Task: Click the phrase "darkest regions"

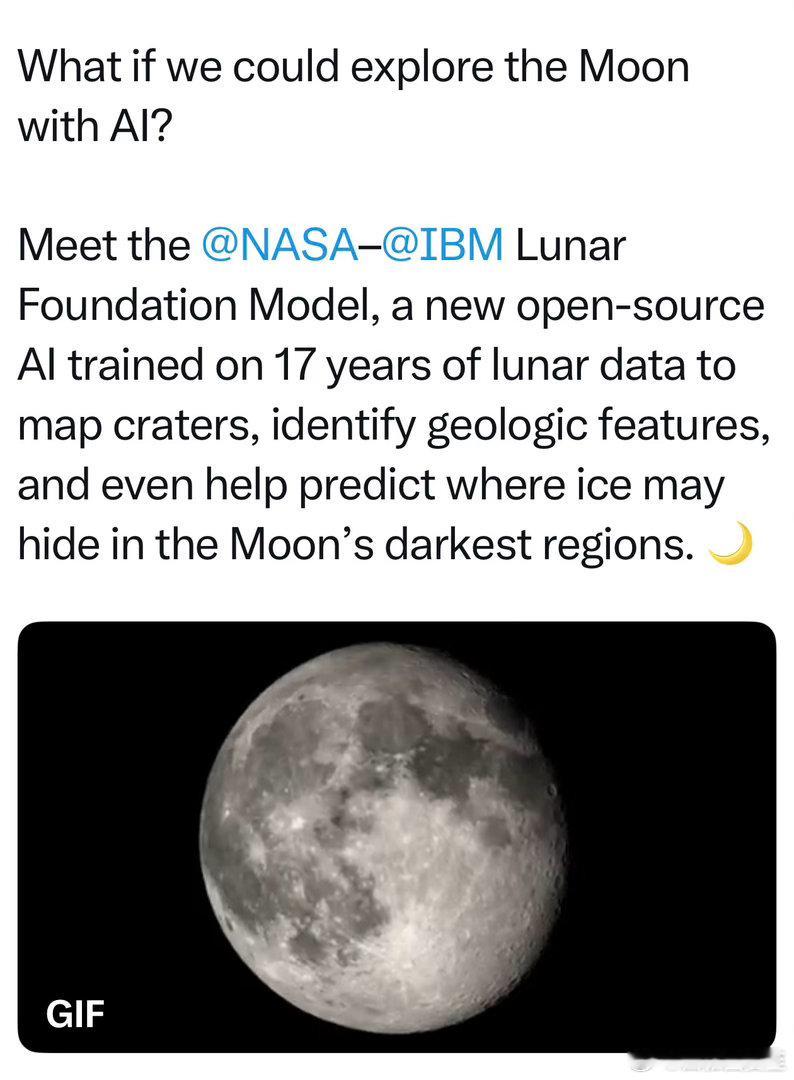Action: tap(538, 546)
